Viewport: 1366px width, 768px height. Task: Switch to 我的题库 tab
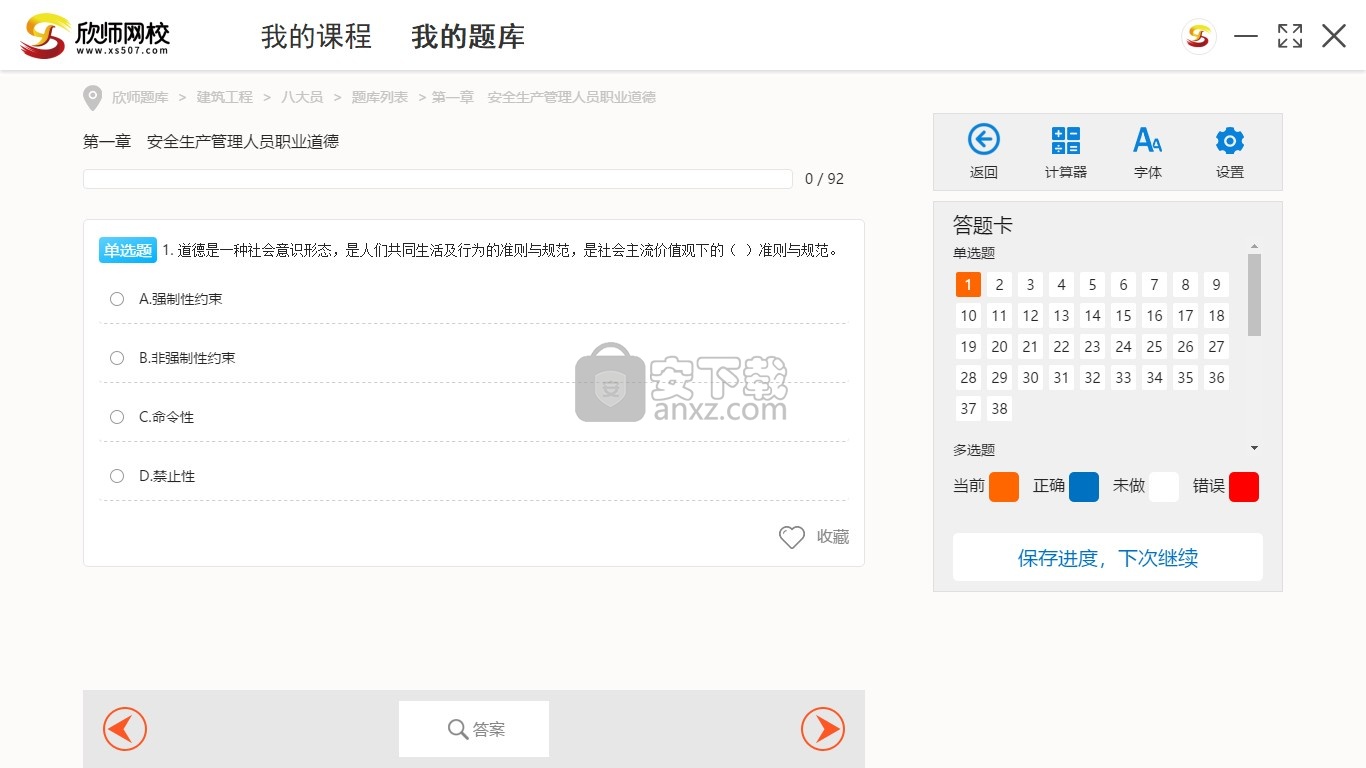tap(468, 37)
